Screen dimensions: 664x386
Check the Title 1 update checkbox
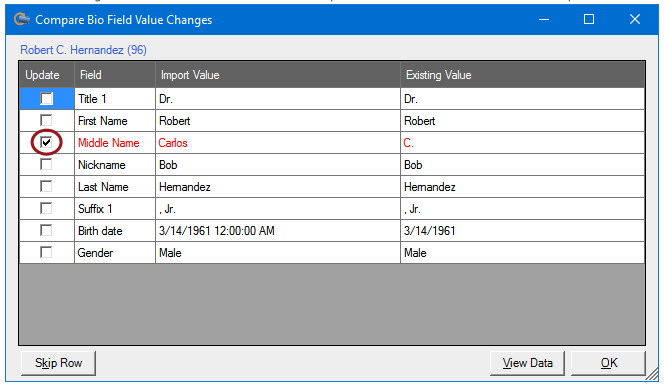click(47, 99)
